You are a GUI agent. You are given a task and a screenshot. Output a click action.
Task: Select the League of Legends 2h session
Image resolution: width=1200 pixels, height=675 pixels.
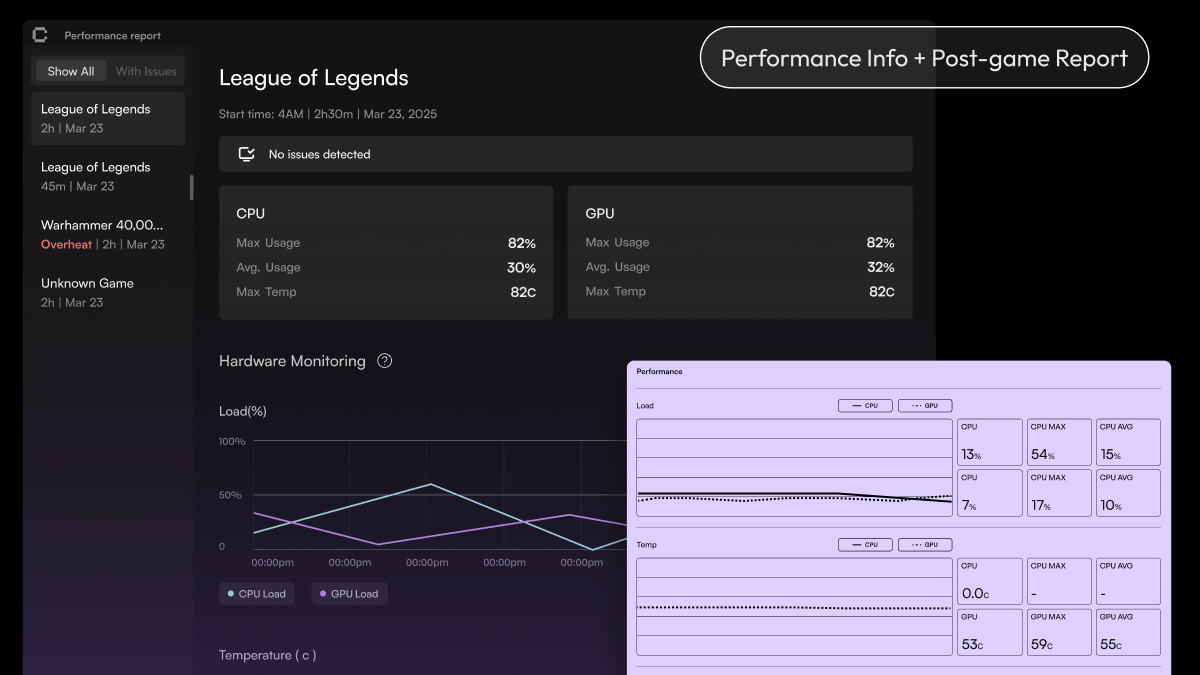point(108,118)
